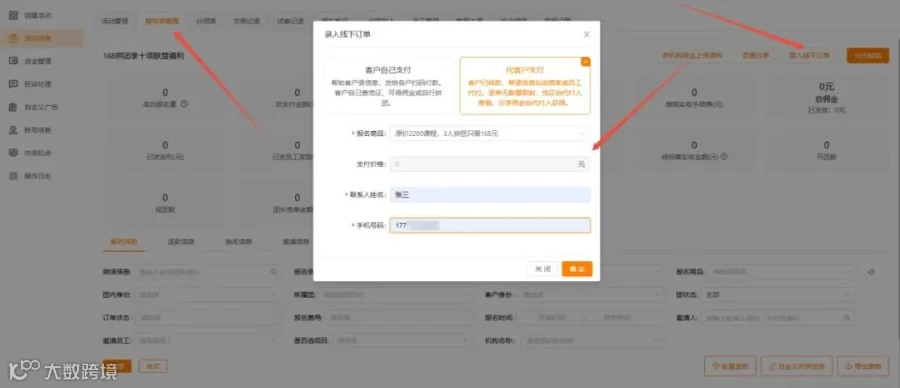Viewport: 900px width, 388px height.
Task: Switch to the 分销表 tab
Action: 206,21
